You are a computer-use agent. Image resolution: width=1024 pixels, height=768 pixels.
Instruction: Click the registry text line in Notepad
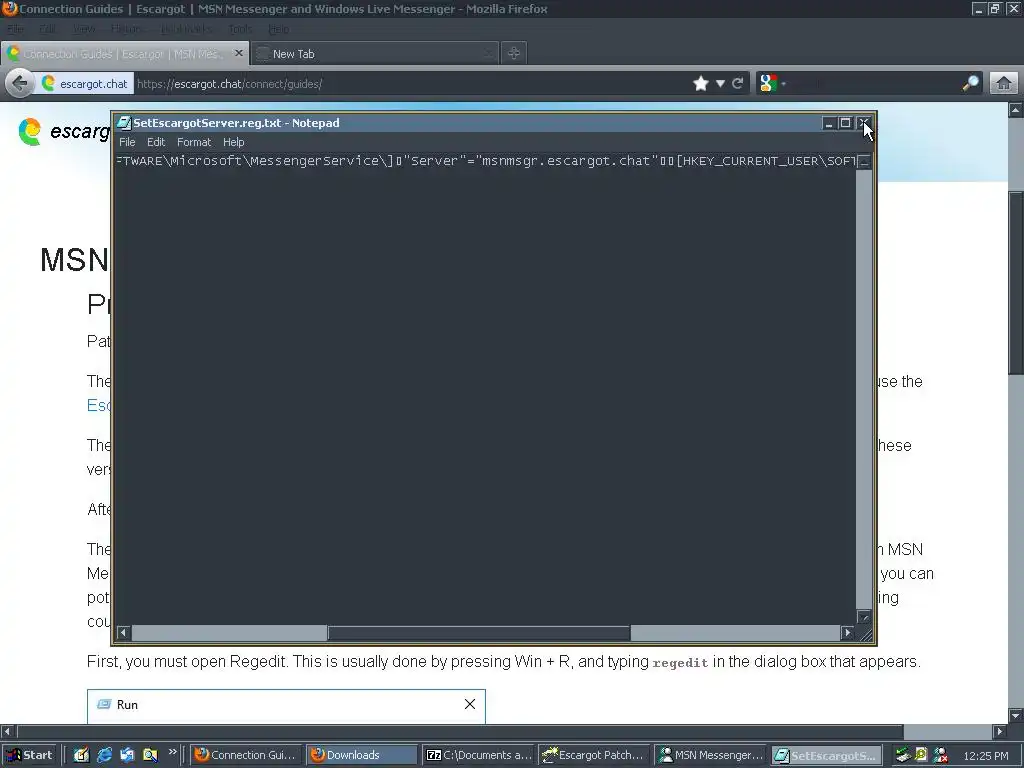tap(485, 161)
